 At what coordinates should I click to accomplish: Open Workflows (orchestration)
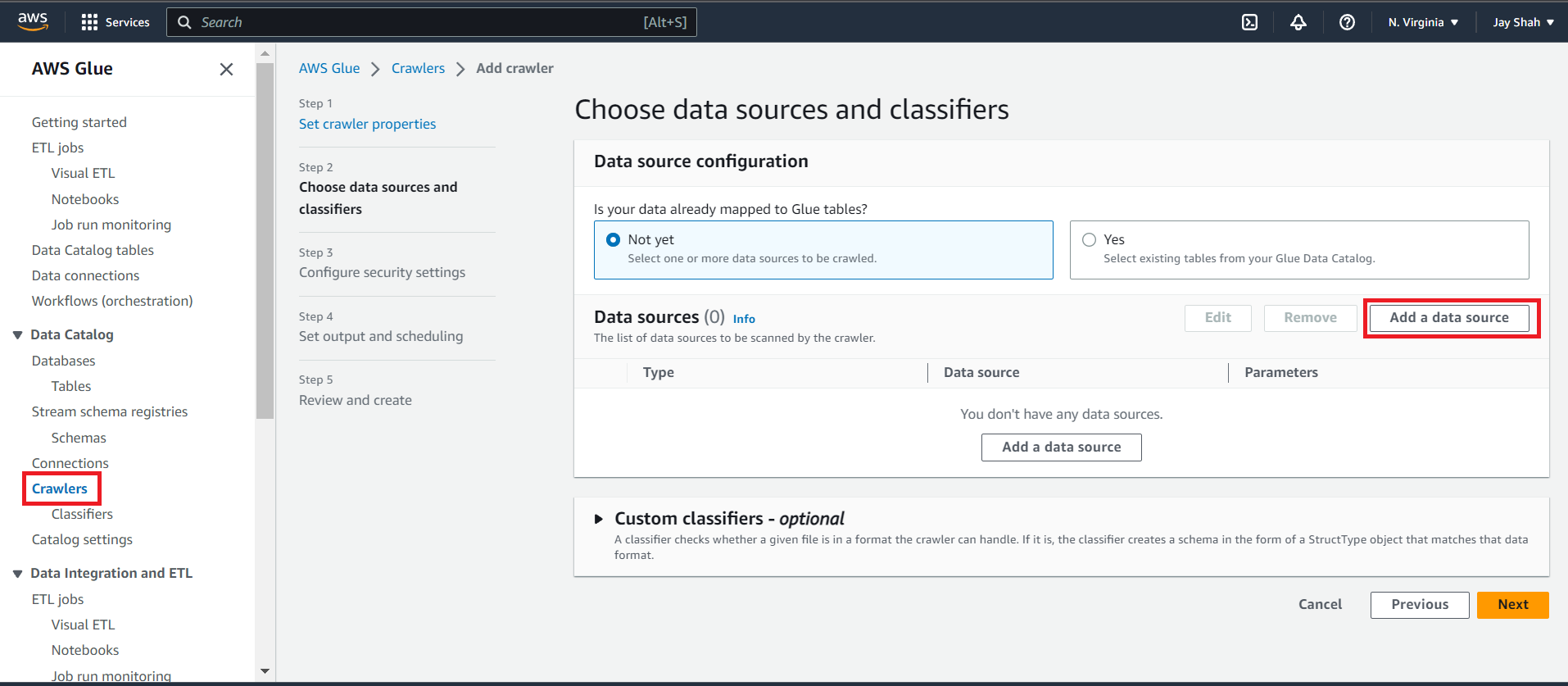pyautogui.click(x=112, y=301)
